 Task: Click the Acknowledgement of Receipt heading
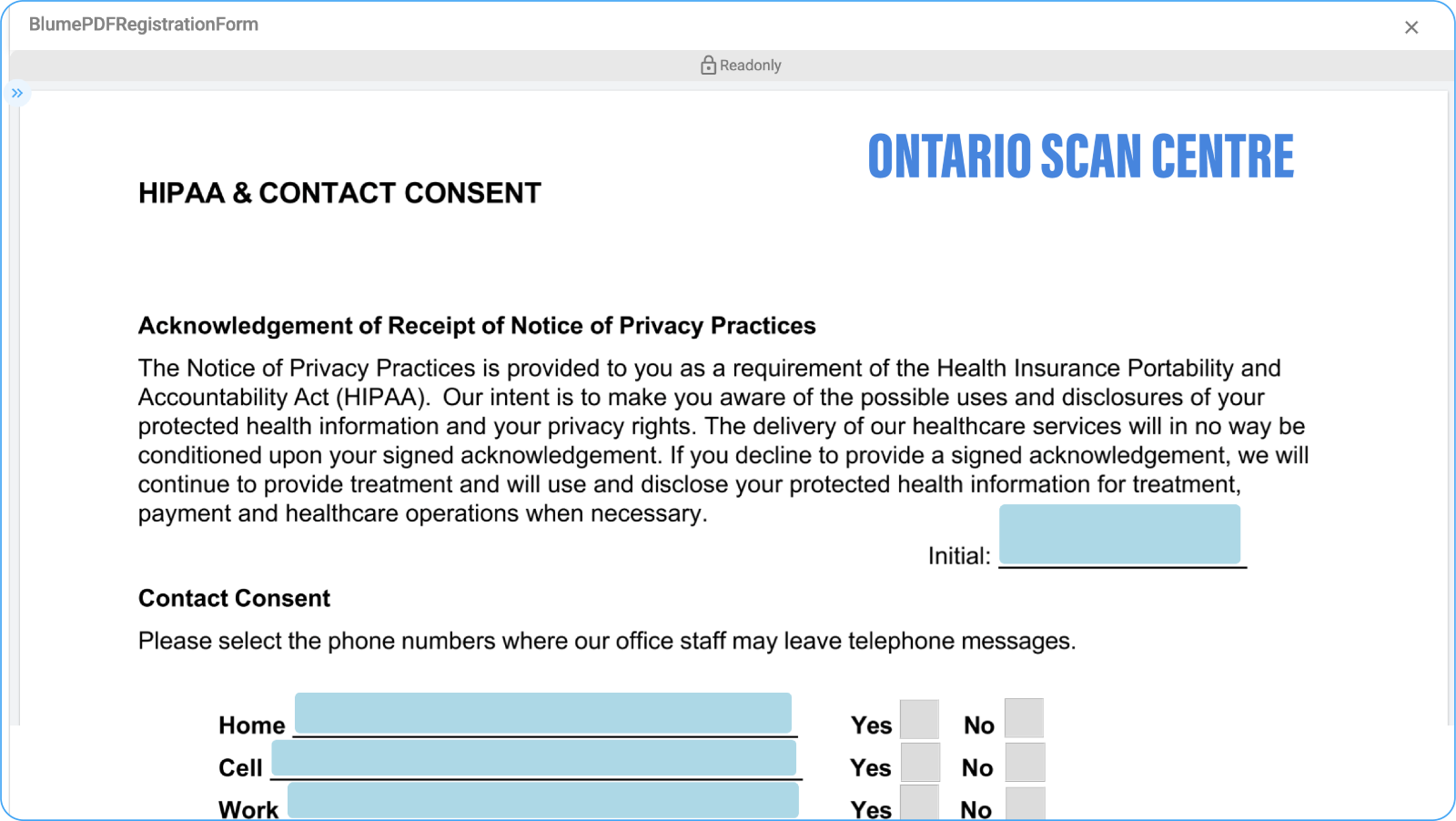point(477,326)
